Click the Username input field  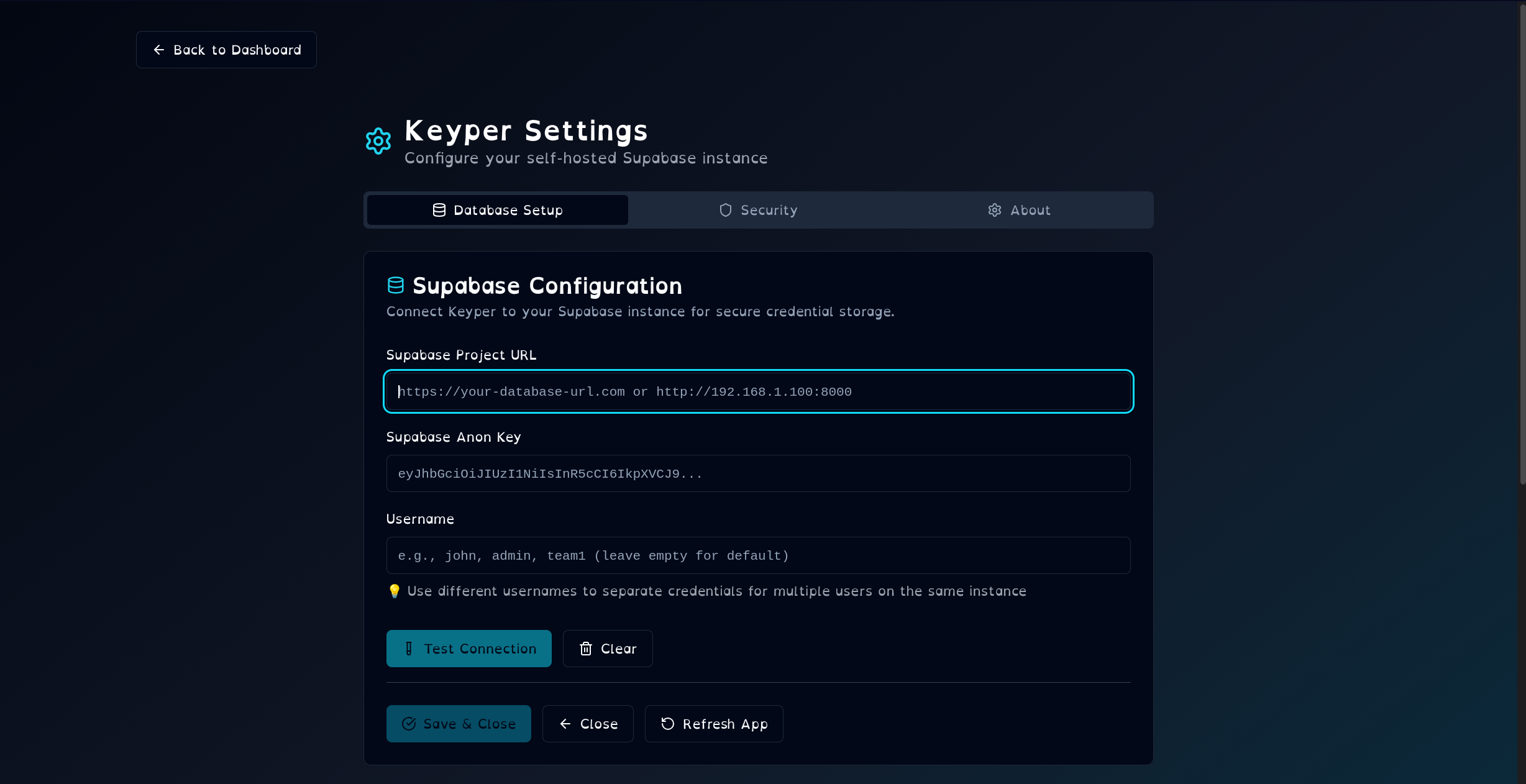757,555
